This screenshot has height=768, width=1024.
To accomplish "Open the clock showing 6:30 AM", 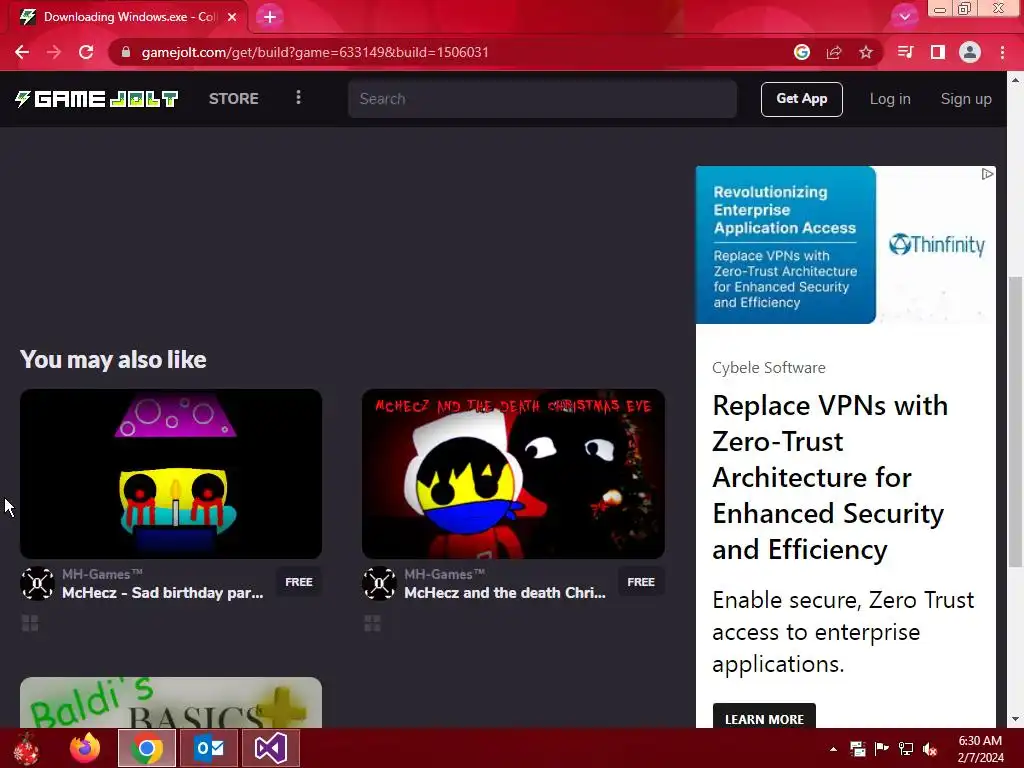I will [980, 749].
